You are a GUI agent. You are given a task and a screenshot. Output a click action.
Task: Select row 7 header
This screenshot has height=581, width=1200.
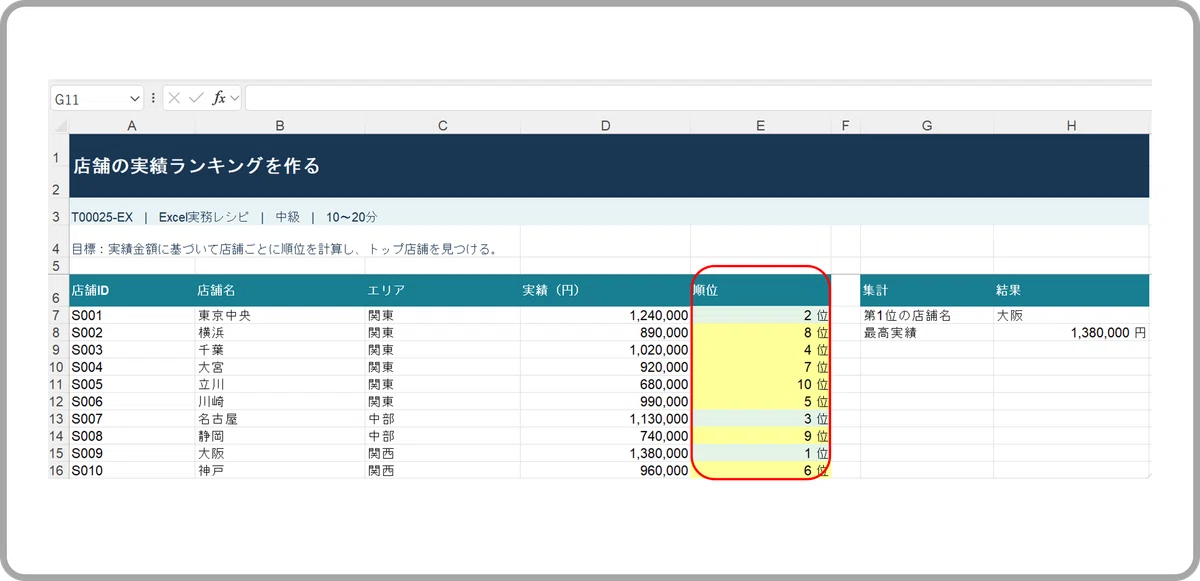click(x=59, y=315)
